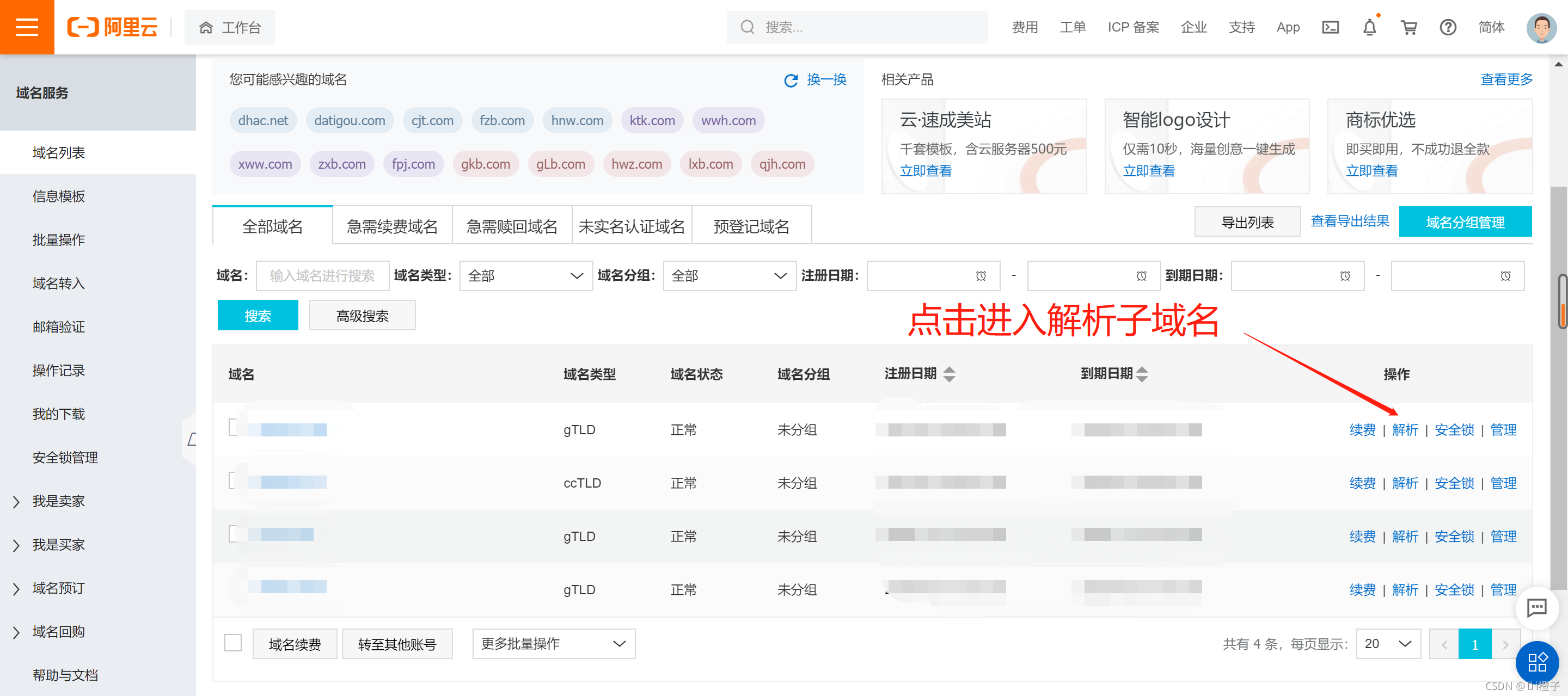Open the shopping cart icon
This screenshot has height=696, width=1568.
click(x=1408, y=27)
